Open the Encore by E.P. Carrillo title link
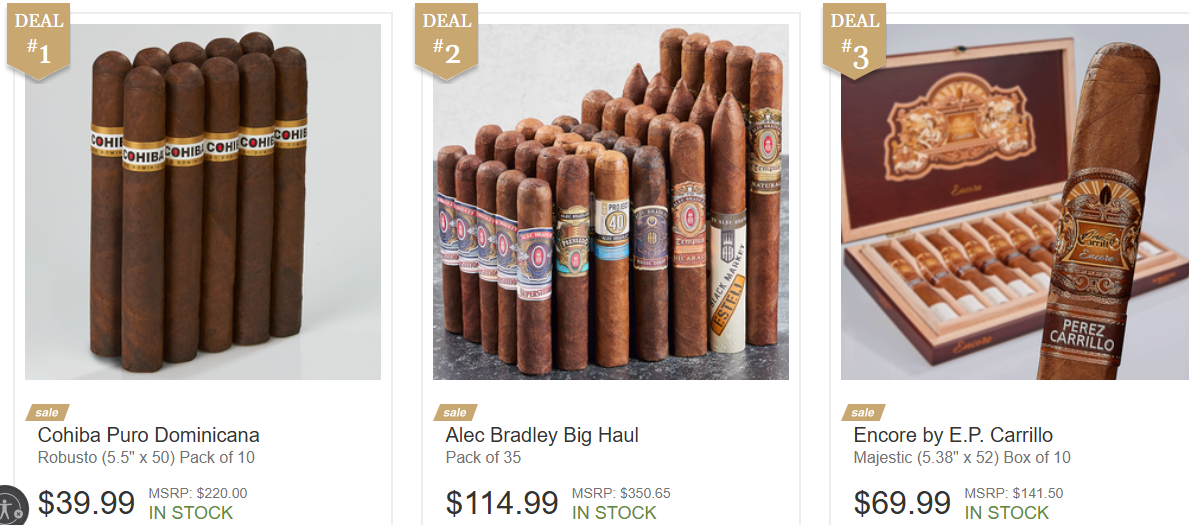Screen dimensions: 1189x525 (953, 435)
